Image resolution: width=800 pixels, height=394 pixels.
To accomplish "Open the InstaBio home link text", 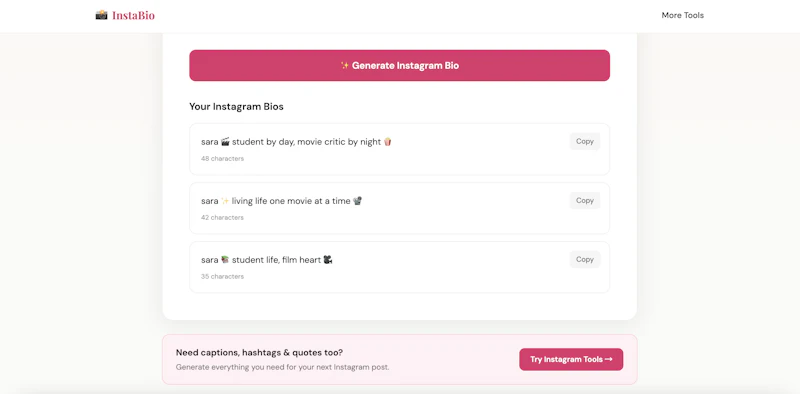I will [x=133, y=15].
